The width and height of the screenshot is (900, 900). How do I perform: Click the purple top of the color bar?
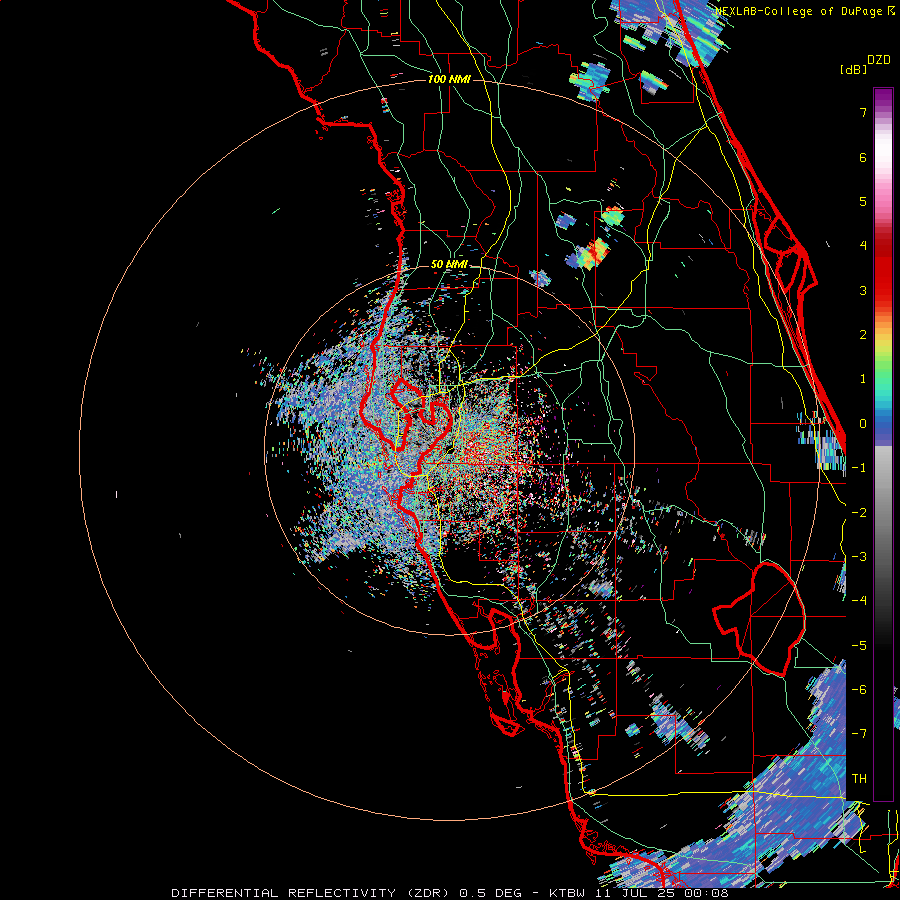(883, 98)
